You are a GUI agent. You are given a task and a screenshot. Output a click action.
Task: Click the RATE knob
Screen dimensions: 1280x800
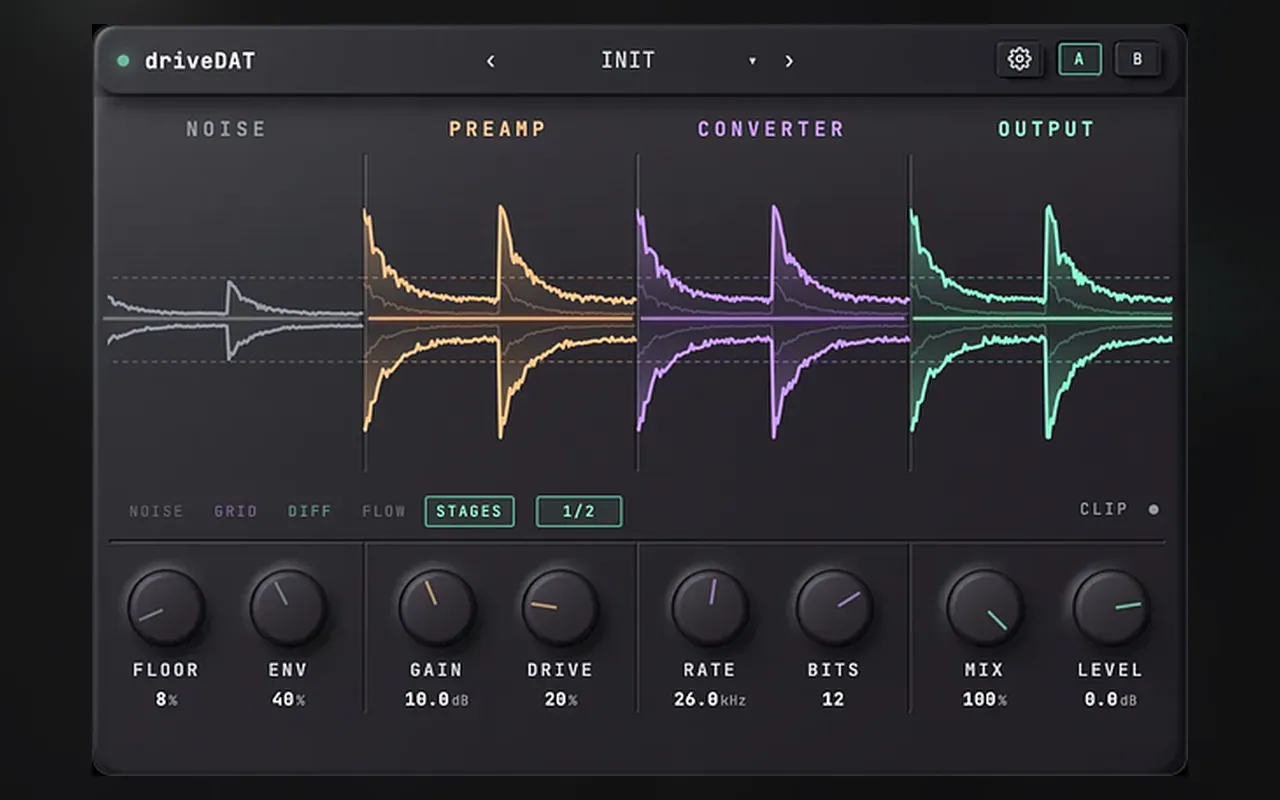point(710,608)
